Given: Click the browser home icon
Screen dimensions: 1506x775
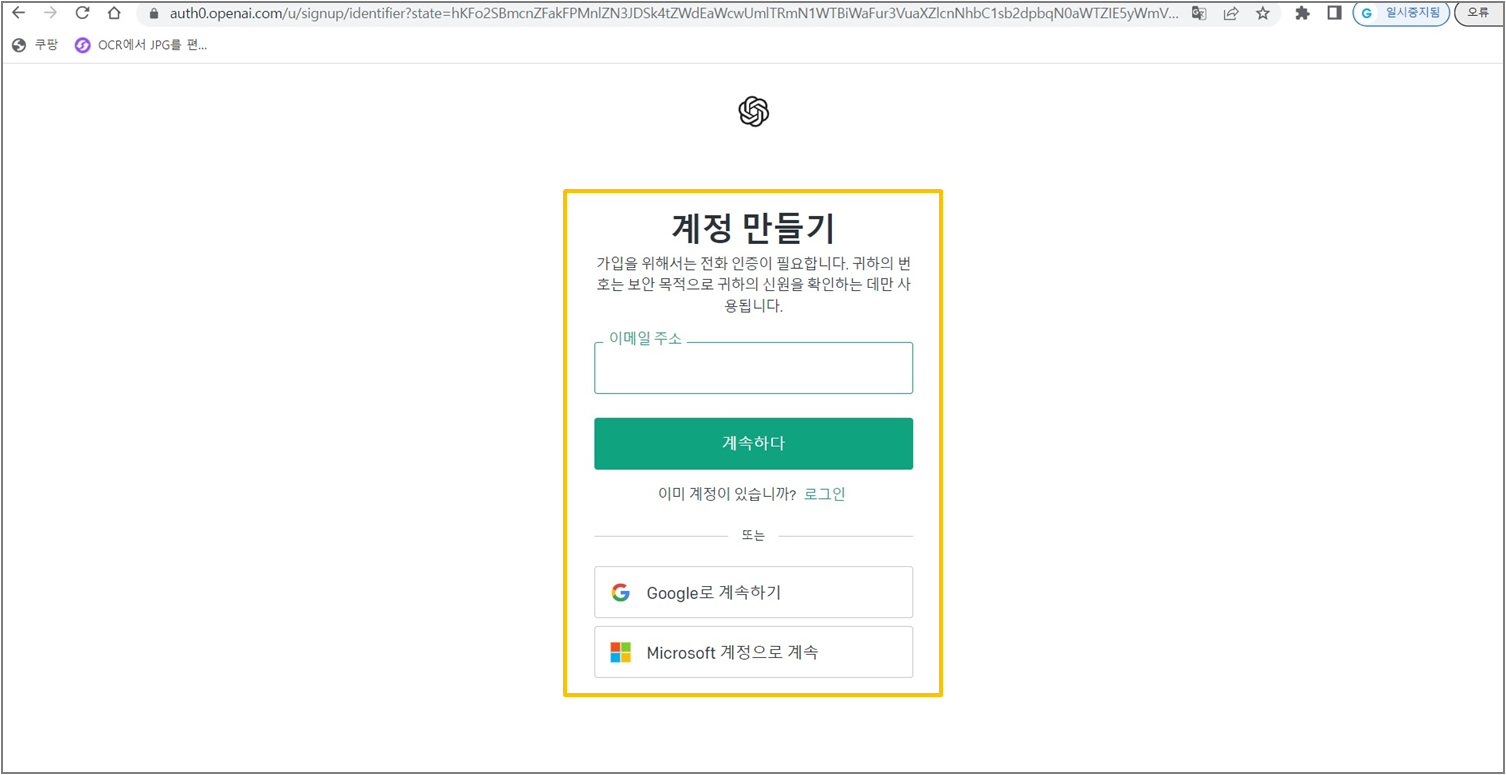Looking at the screenshot, I should point(114,14).
